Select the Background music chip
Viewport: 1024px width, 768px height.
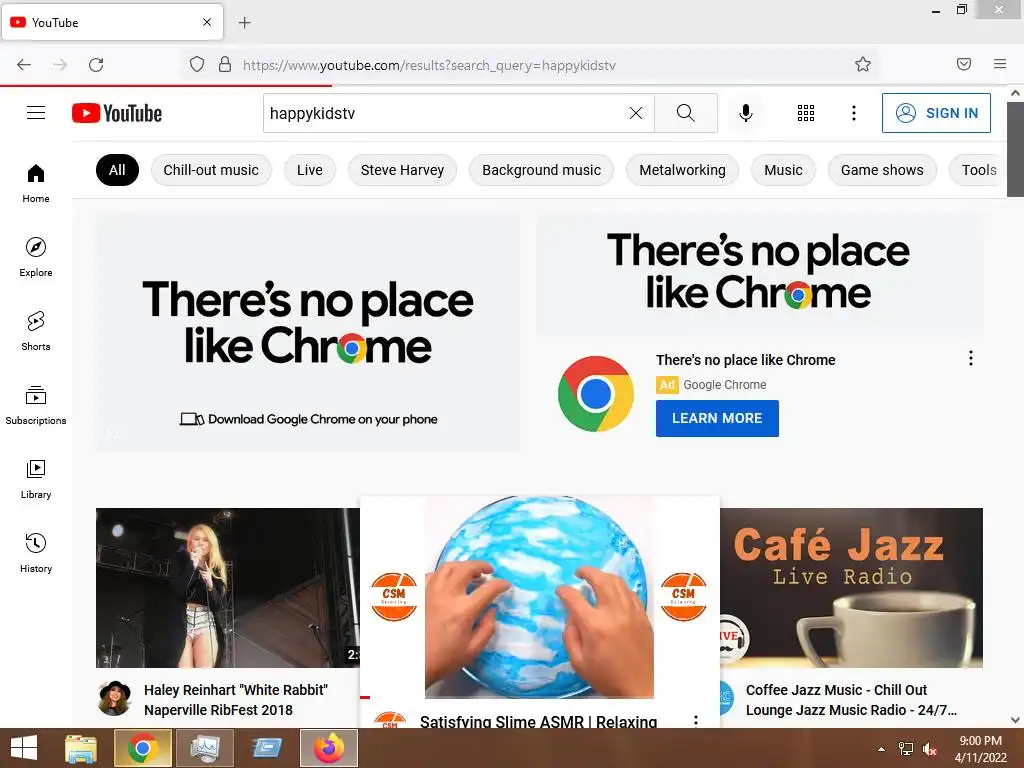coord(541,170)
